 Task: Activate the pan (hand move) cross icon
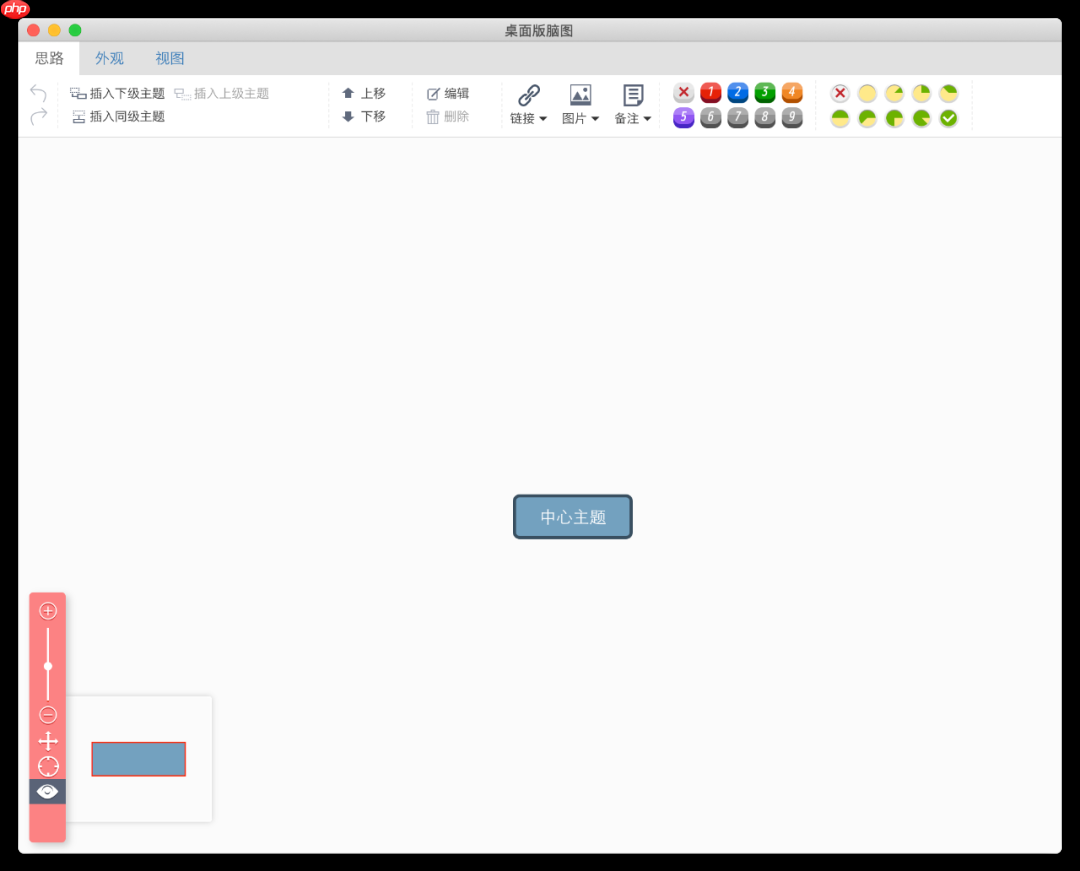coord(48,742)
